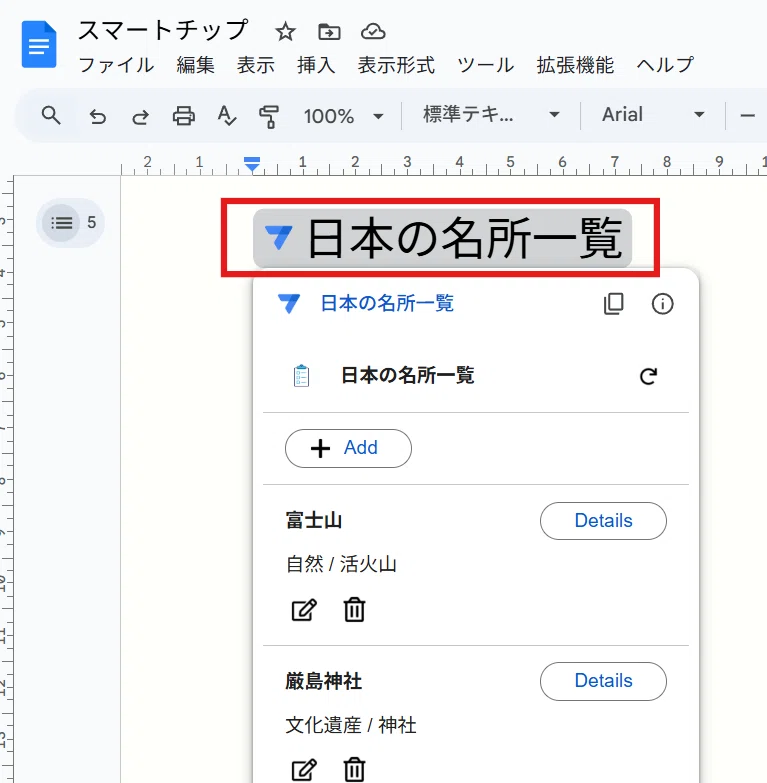The image size is (767, 783).
Task: Select the 富士山 entry title
Action: point(314,521)
